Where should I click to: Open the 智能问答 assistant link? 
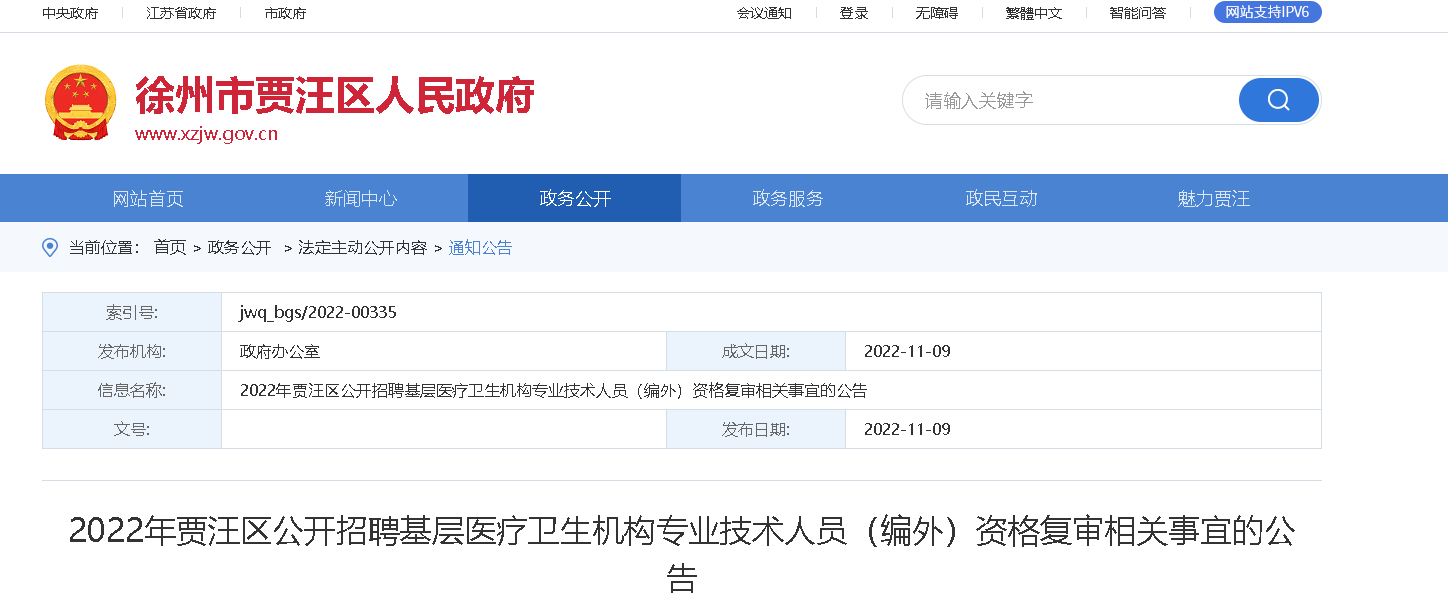(1137, 13)
